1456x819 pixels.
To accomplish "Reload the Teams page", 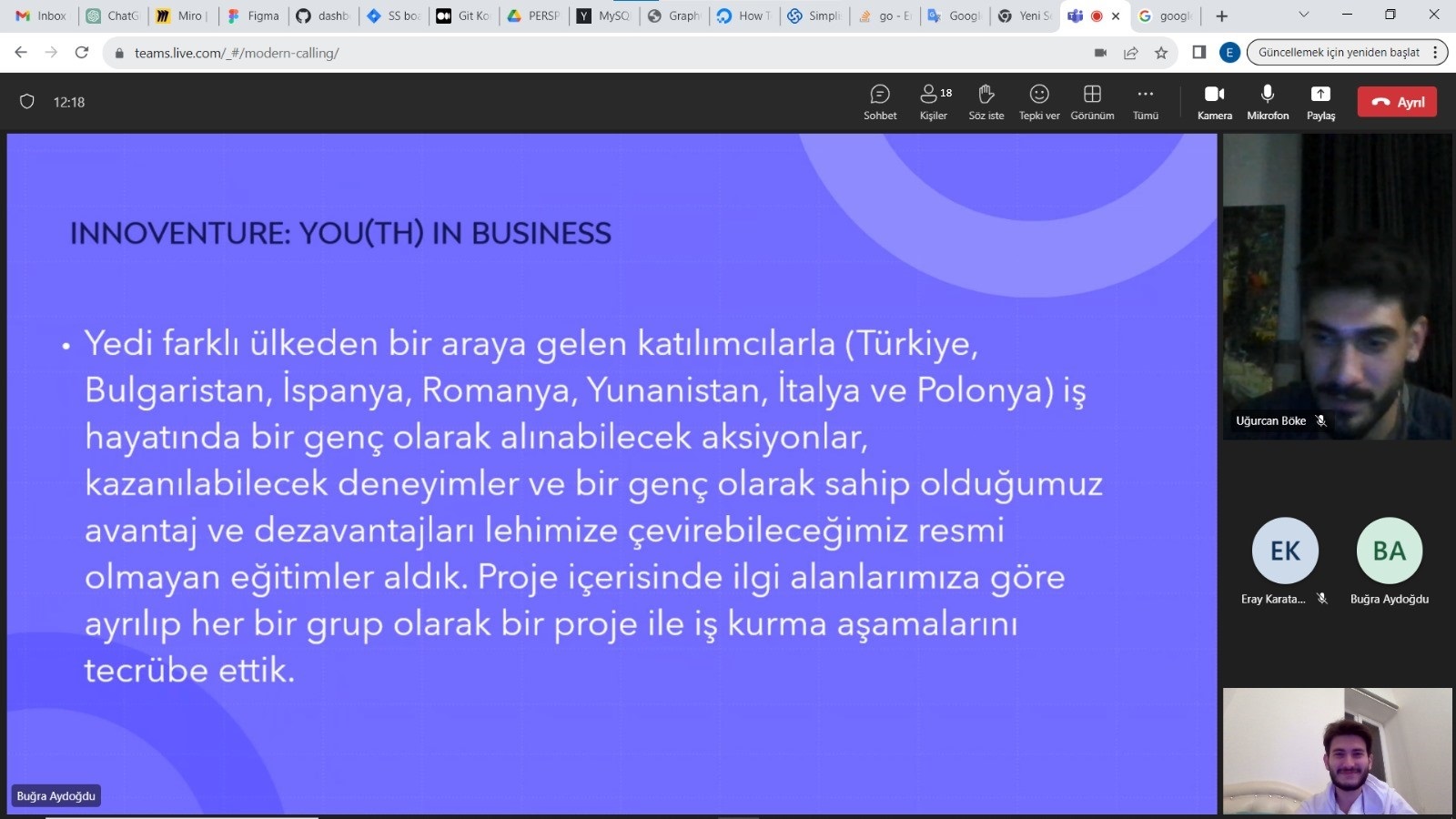I will click(x=82, y=53).
